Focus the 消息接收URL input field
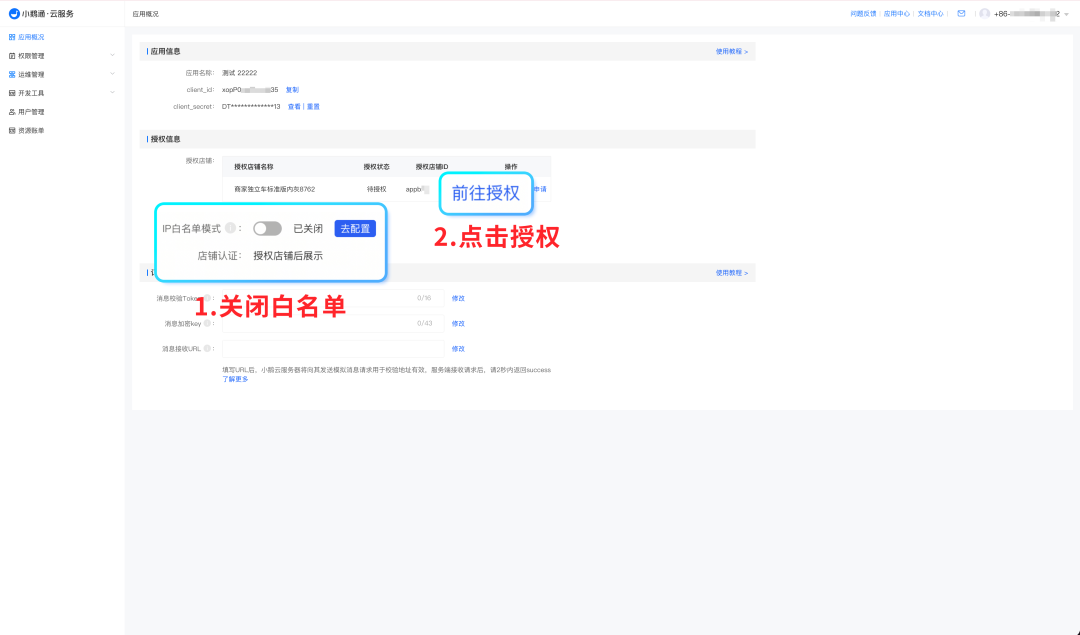This screenshot has height=635, width=1080. pyautogui.click(x=333, y=348)
